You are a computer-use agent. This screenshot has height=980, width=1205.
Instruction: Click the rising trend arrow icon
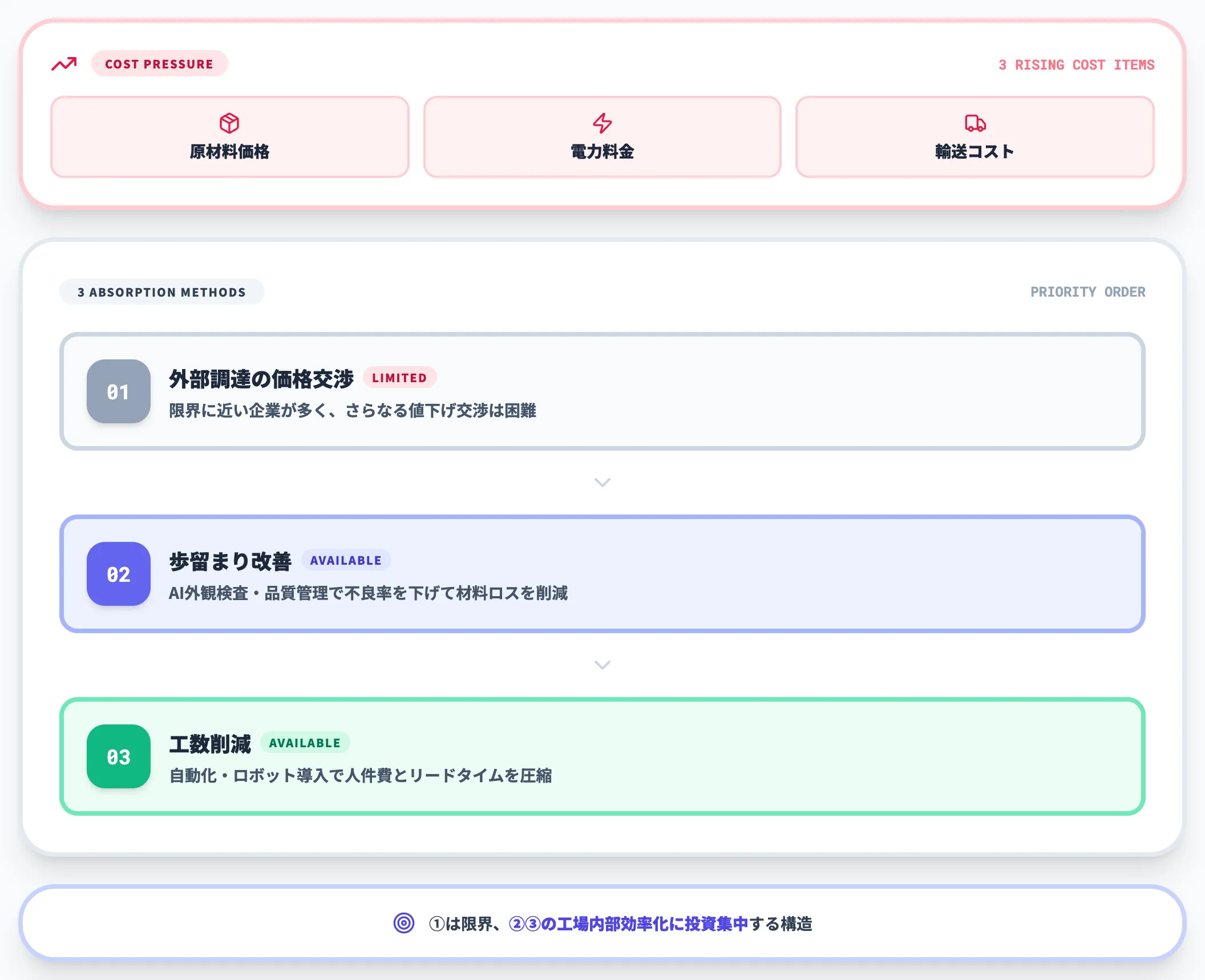tap(63, 64)
